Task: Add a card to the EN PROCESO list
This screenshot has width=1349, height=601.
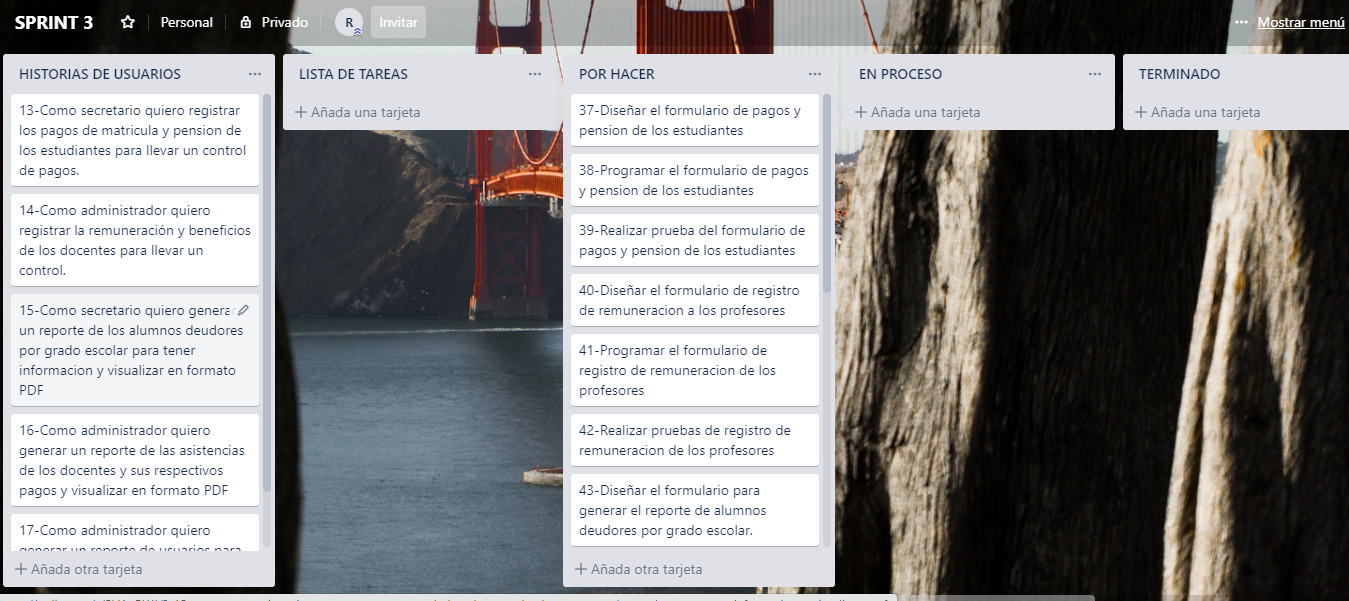Action: [918, 112]
